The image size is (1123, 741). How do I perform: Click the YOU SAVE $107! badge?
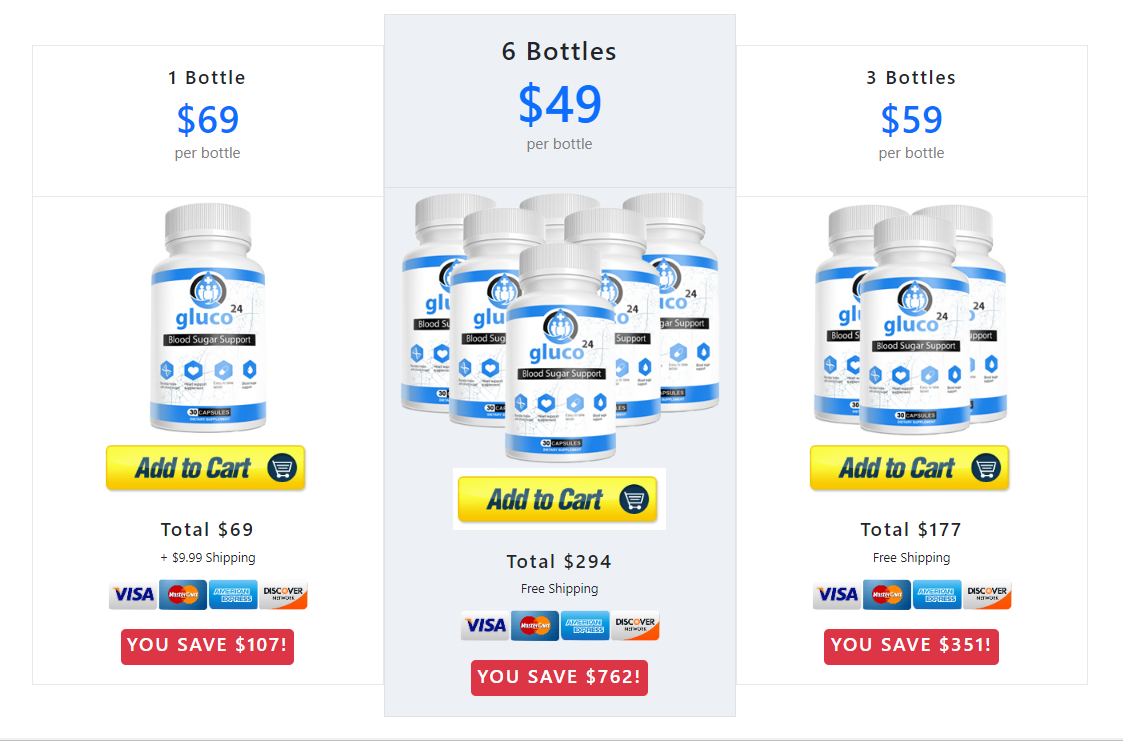[208, 646]
